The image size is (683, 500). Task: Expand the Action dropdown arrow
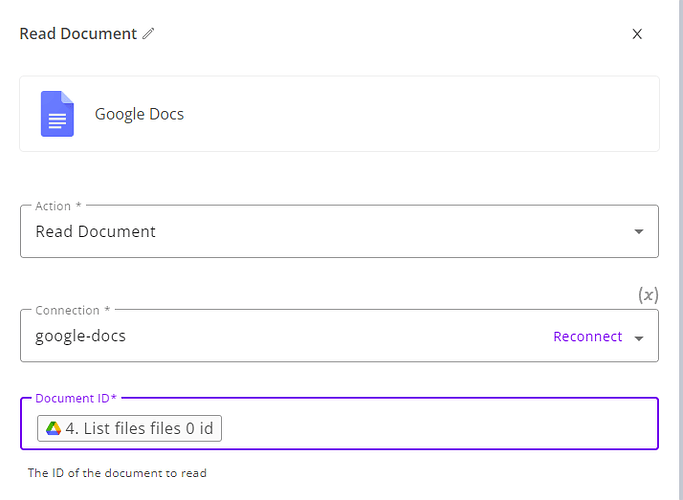point(639,232)
